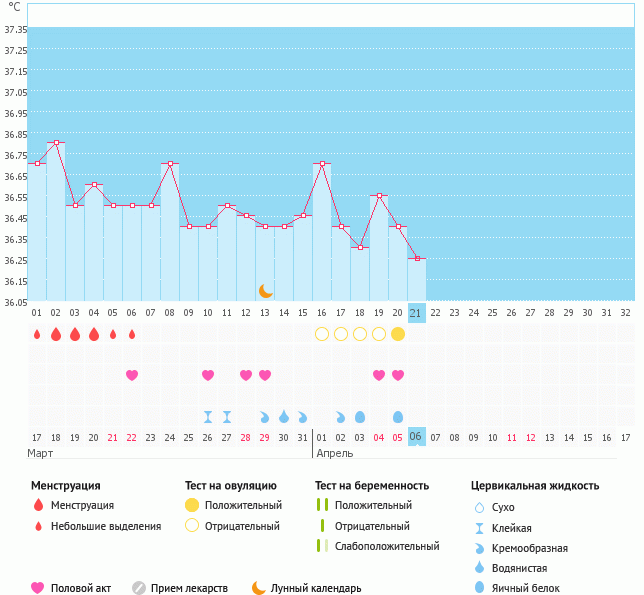Click the moon icon on cycle day 13
Screen dimensions: 644x595
click(265, 290)
